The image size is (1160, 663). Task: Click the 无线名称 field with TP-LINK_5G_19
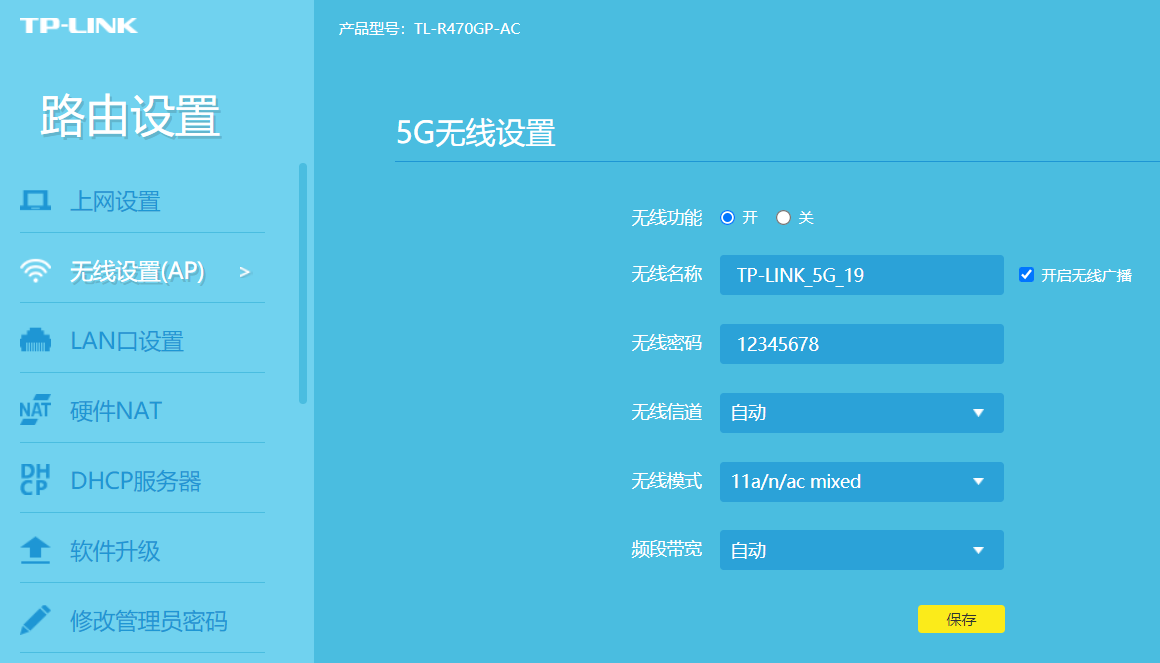pos(861,275)
